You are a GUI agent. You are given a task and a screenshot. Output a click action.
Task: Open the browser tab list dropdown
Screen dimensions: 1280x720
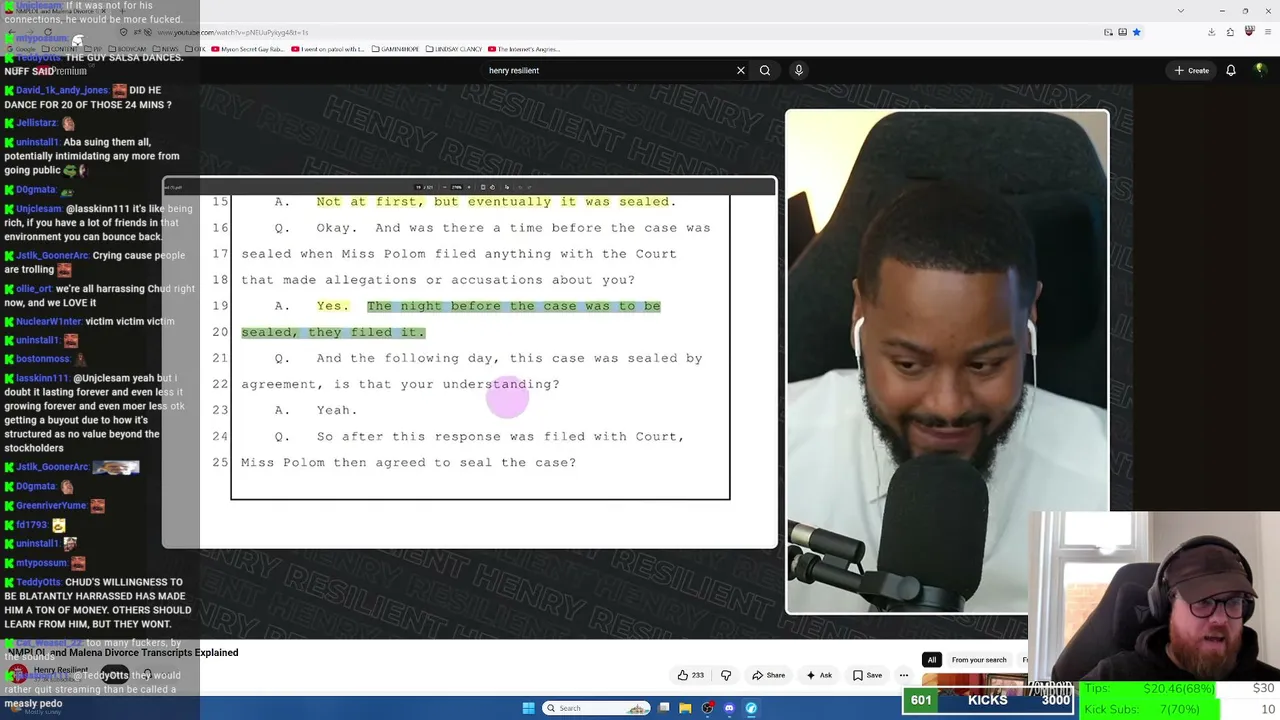tap(1181, 10)
